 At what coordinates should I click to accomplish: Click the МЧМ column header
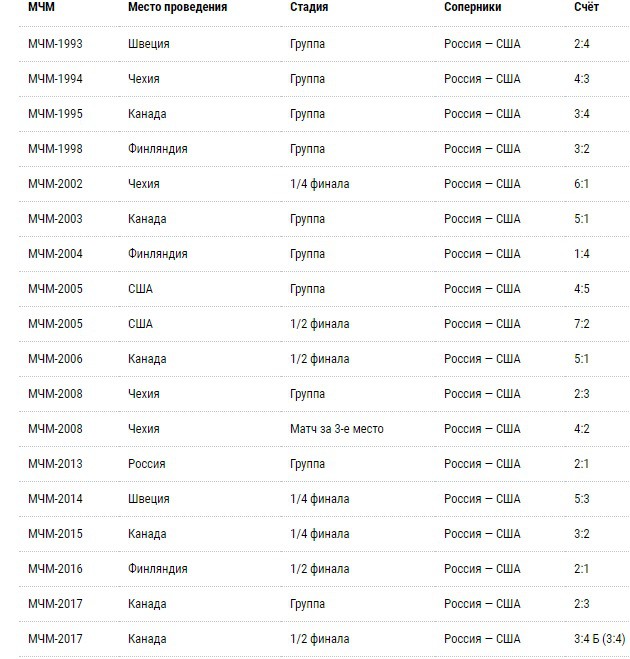41,8
